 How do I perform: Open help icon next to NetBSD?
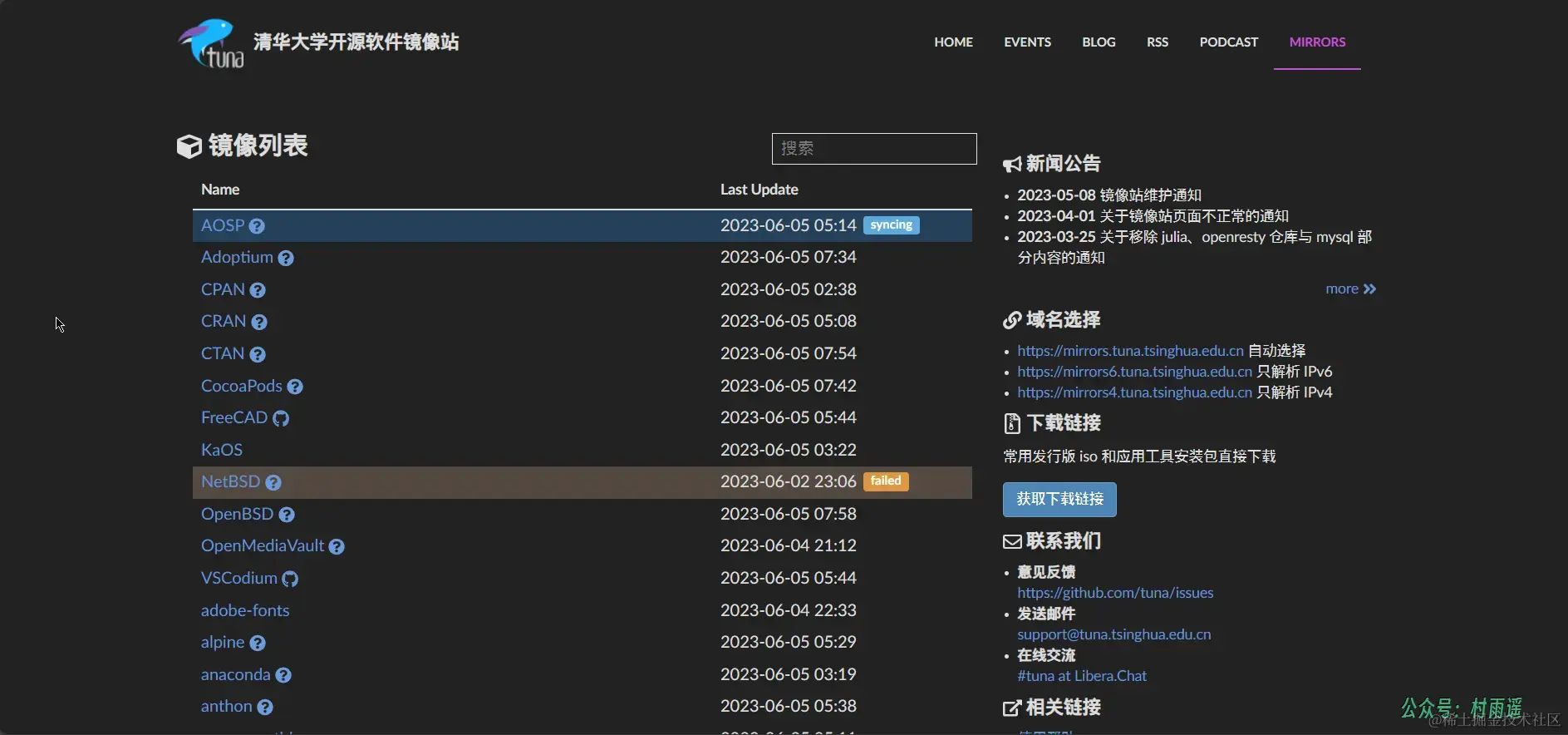click(273, 483)
